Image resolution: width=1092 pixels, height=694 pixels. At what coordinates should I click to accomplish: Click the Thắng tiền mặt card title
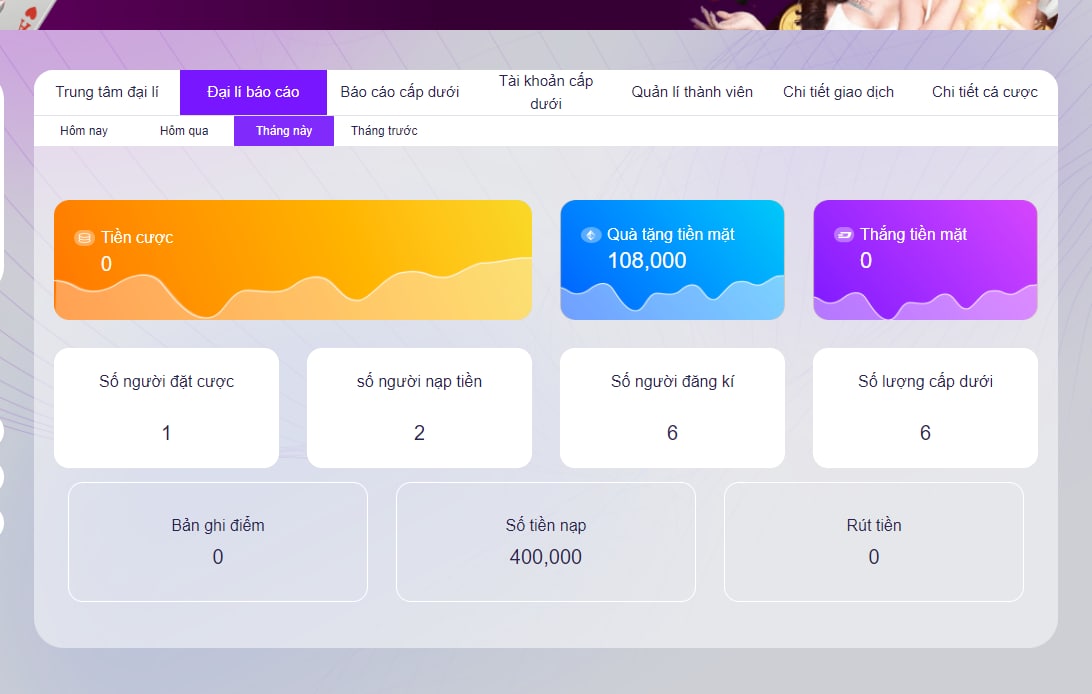click(x=913, y=235)
